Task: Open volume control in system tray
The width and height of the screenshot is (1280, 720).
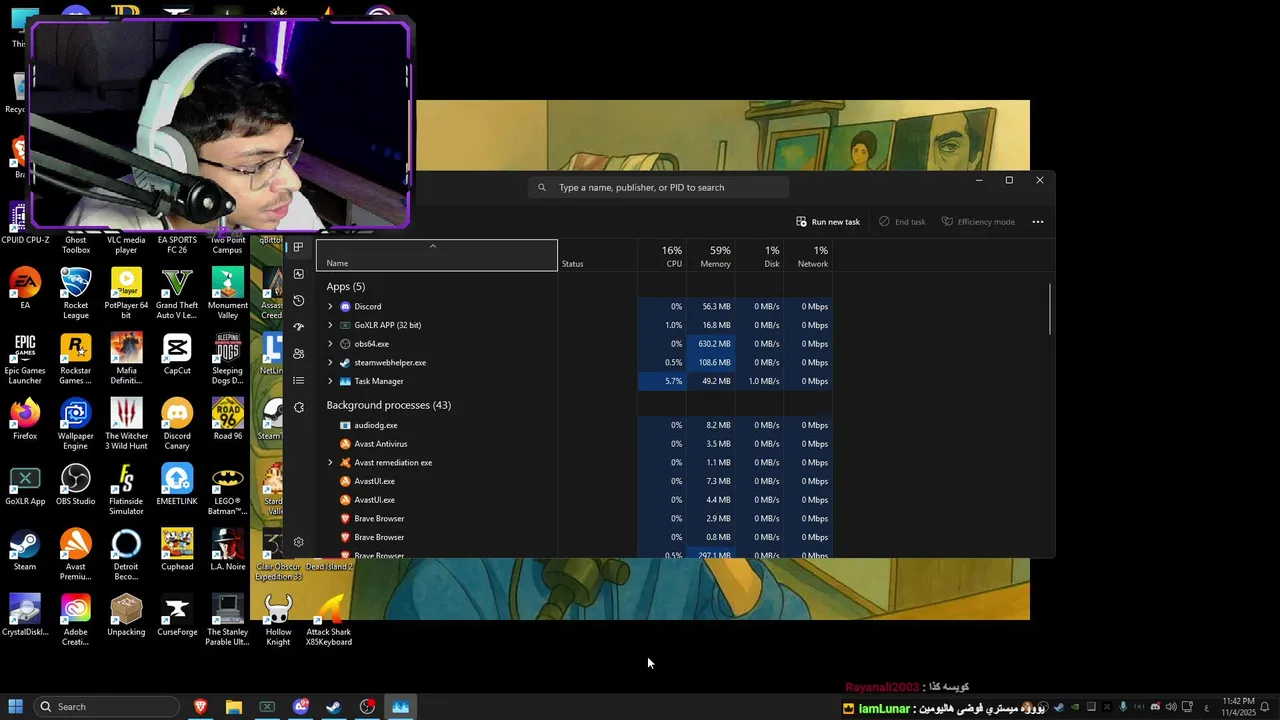Action: pos(1171,707)
